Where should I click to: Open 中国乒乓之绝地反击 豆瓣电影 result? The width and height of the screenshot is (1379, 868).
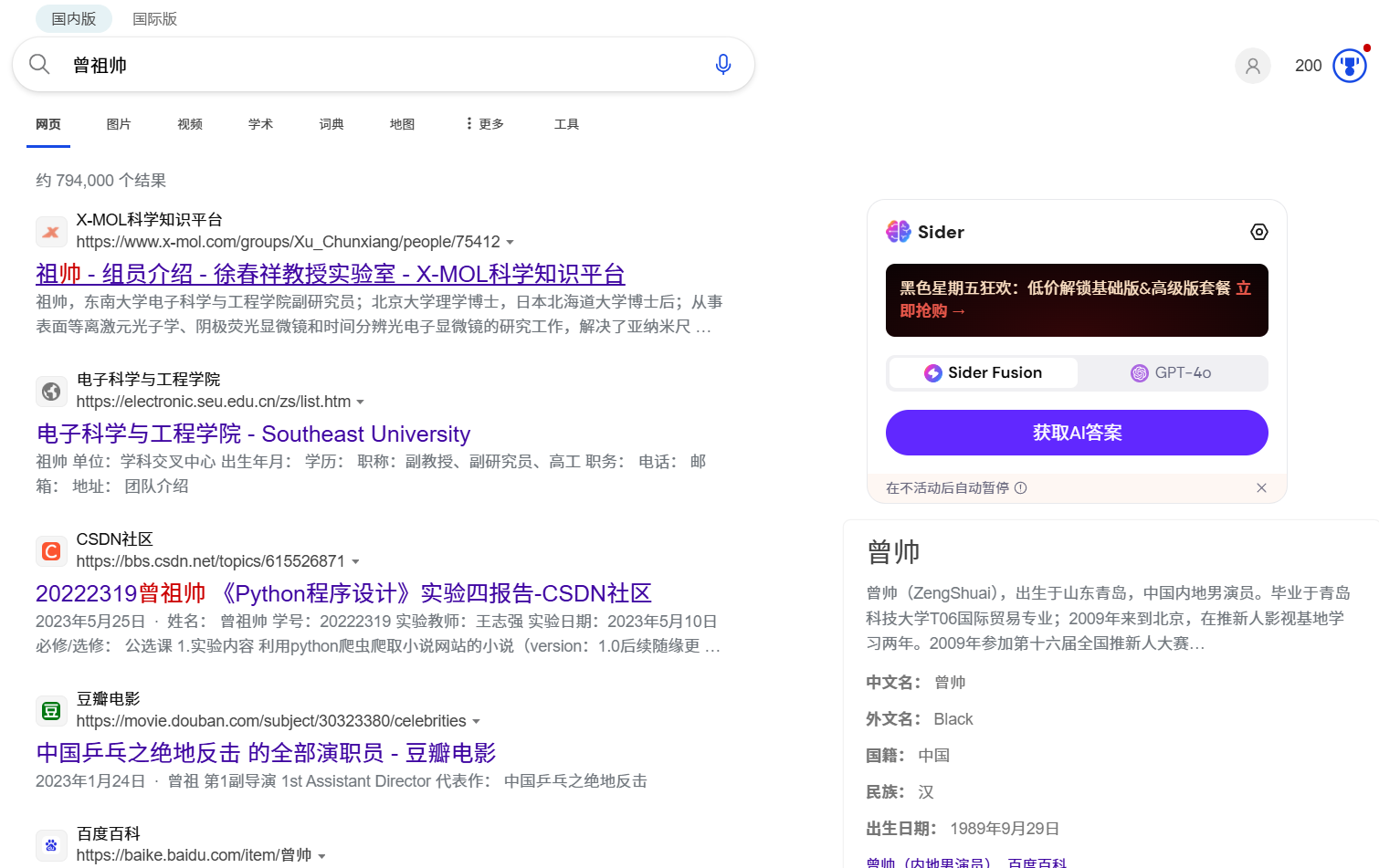(x=266, y=753)
